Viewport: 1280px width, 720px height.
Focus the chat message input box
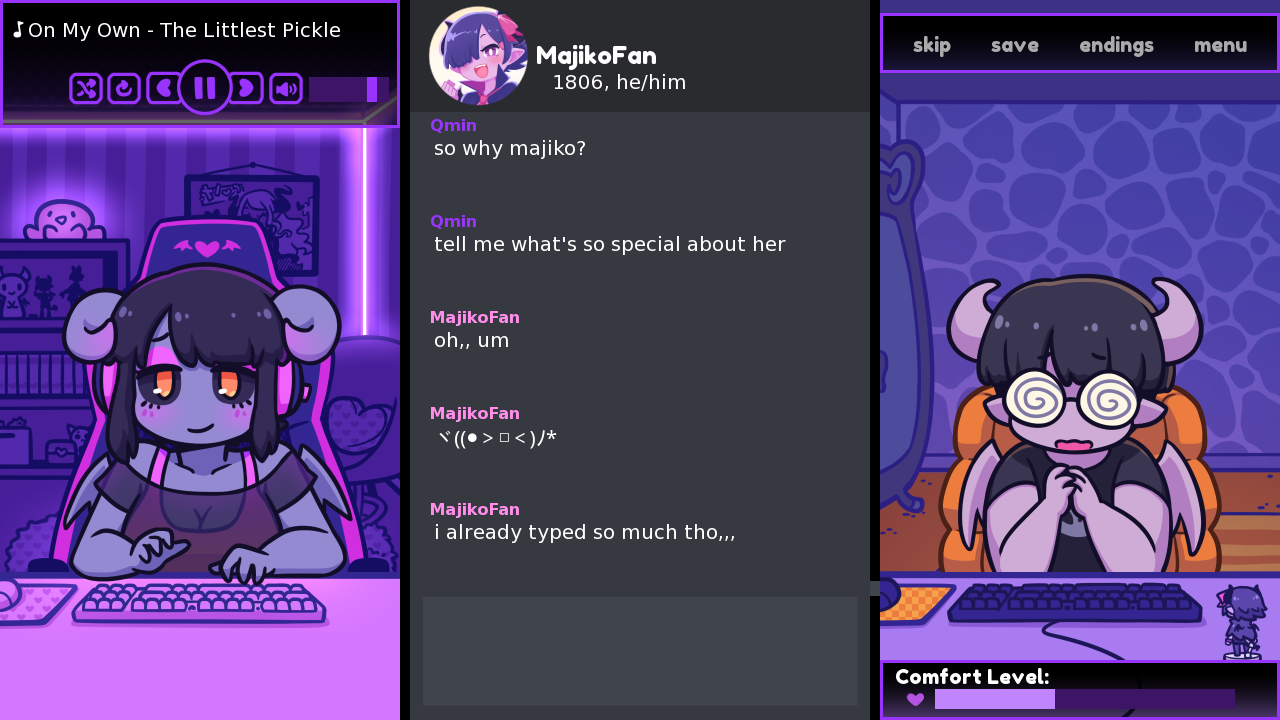click(640, 651)
